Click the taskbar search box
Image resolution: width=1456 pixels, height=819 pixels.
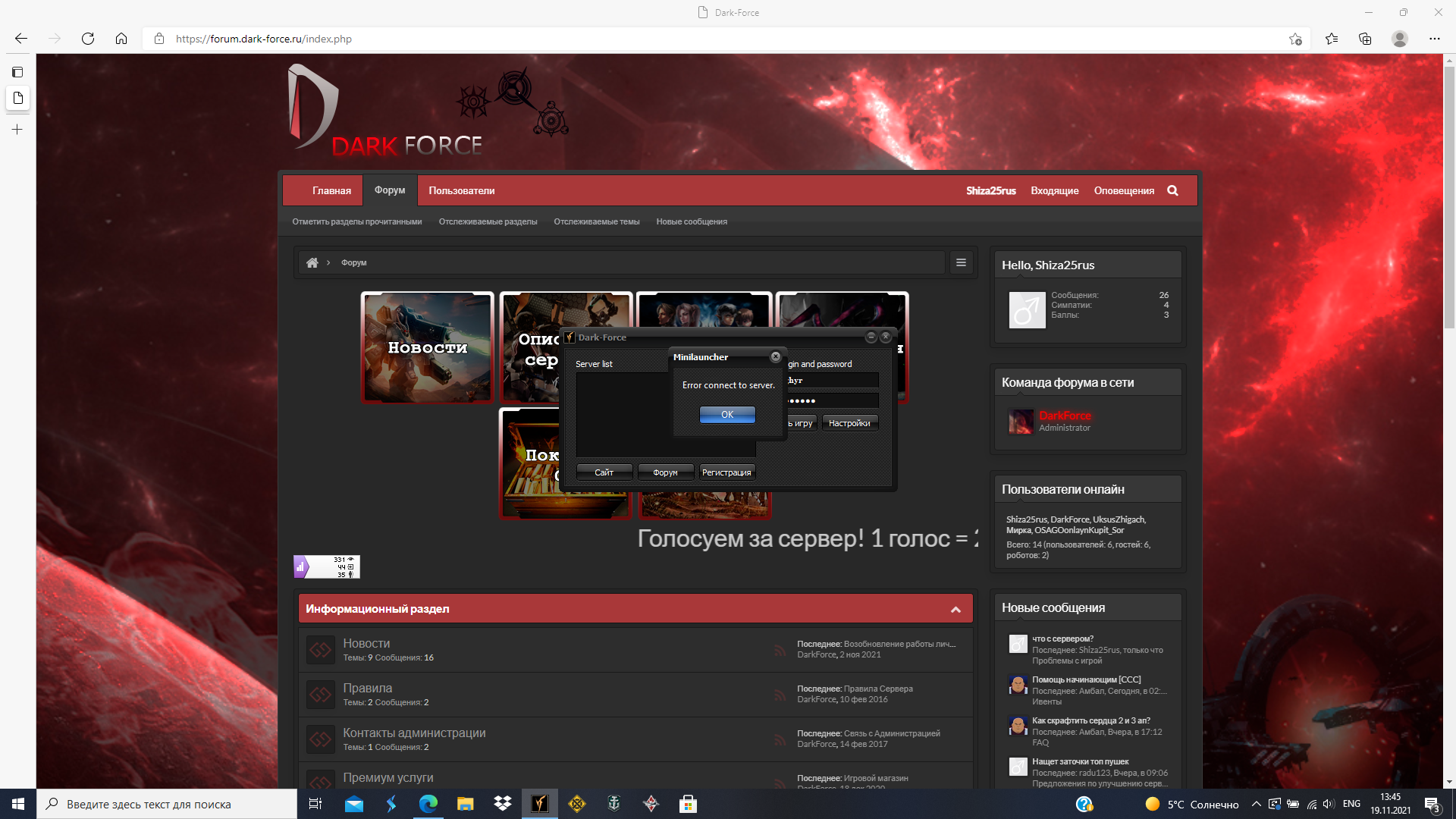pyautogui.click(x=167, y=804)
